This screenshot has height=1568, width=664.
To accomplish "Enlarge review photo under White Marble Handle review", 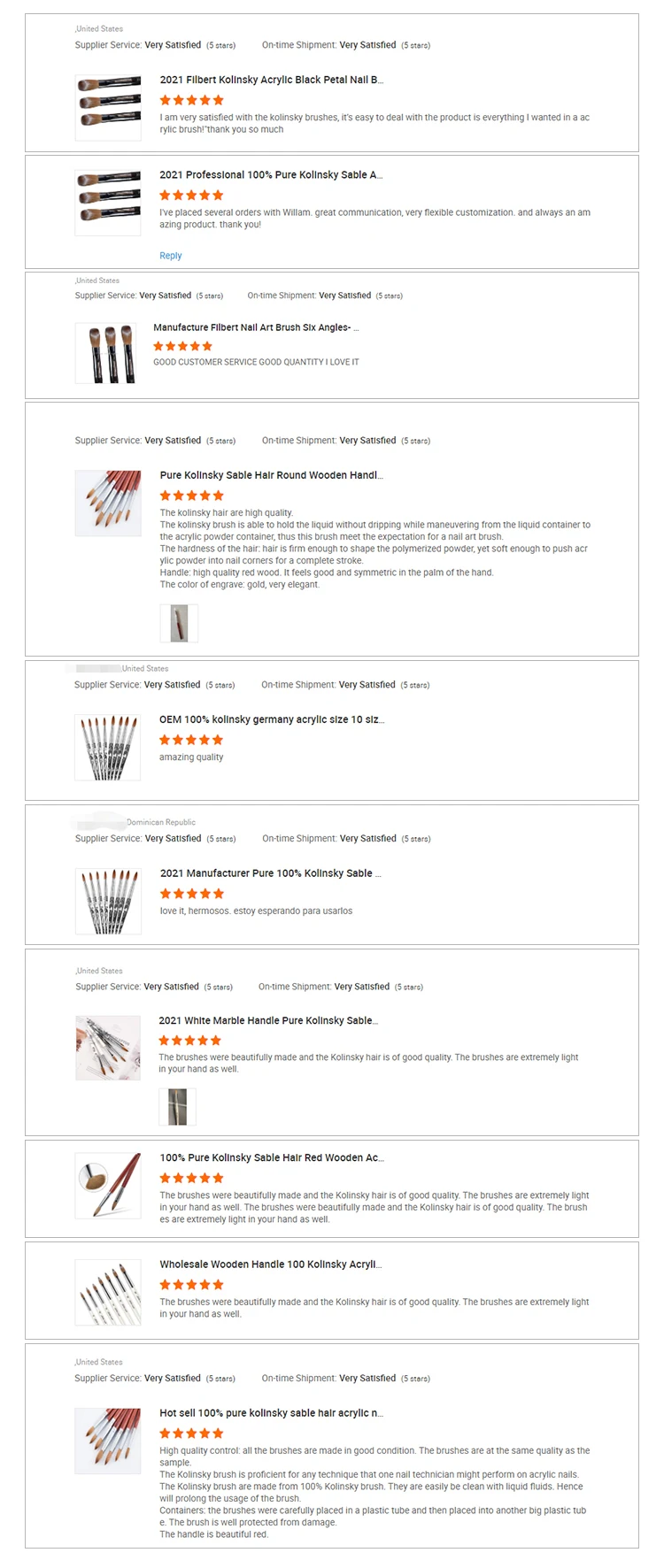I will click(x=177, y=1106).
